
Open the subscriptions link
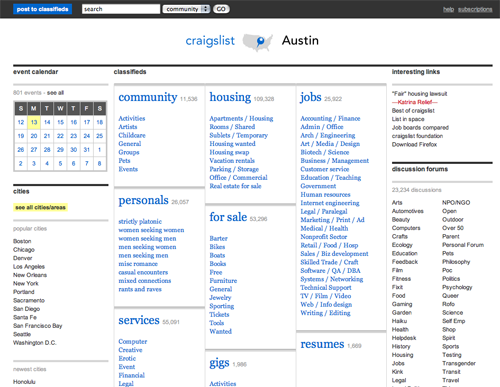coord(475,9)
